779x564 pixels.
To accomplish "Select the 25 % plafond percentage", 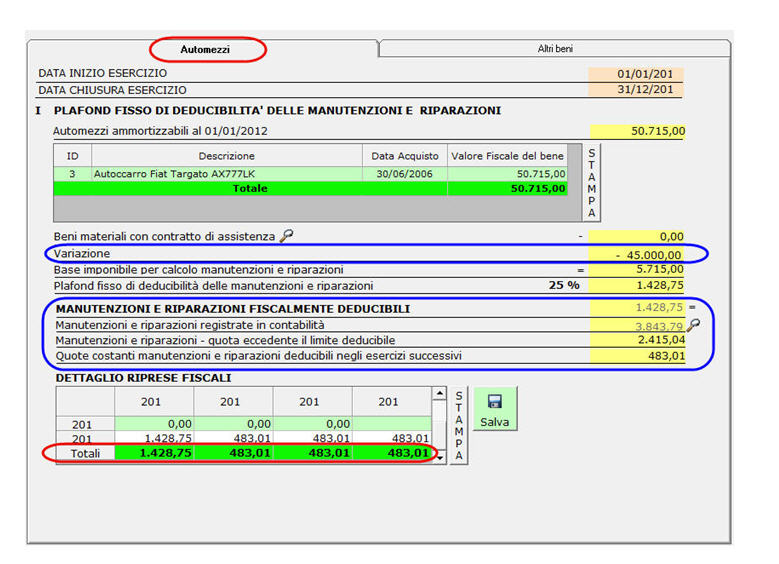I will click(x=564, y=285).
